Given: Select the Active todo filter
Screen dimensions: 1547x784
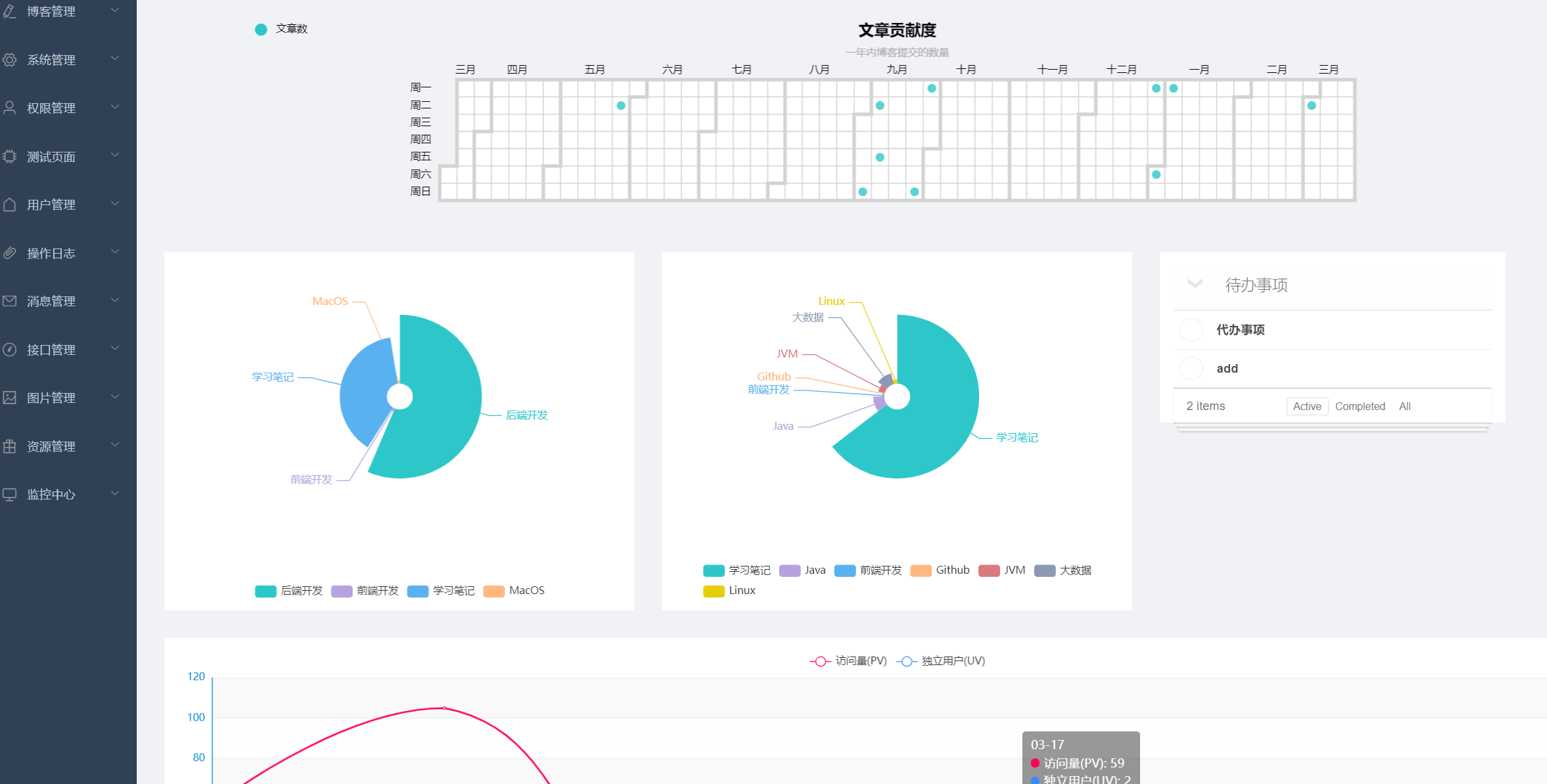Looking at the screenshot, I should point(1306,406).
